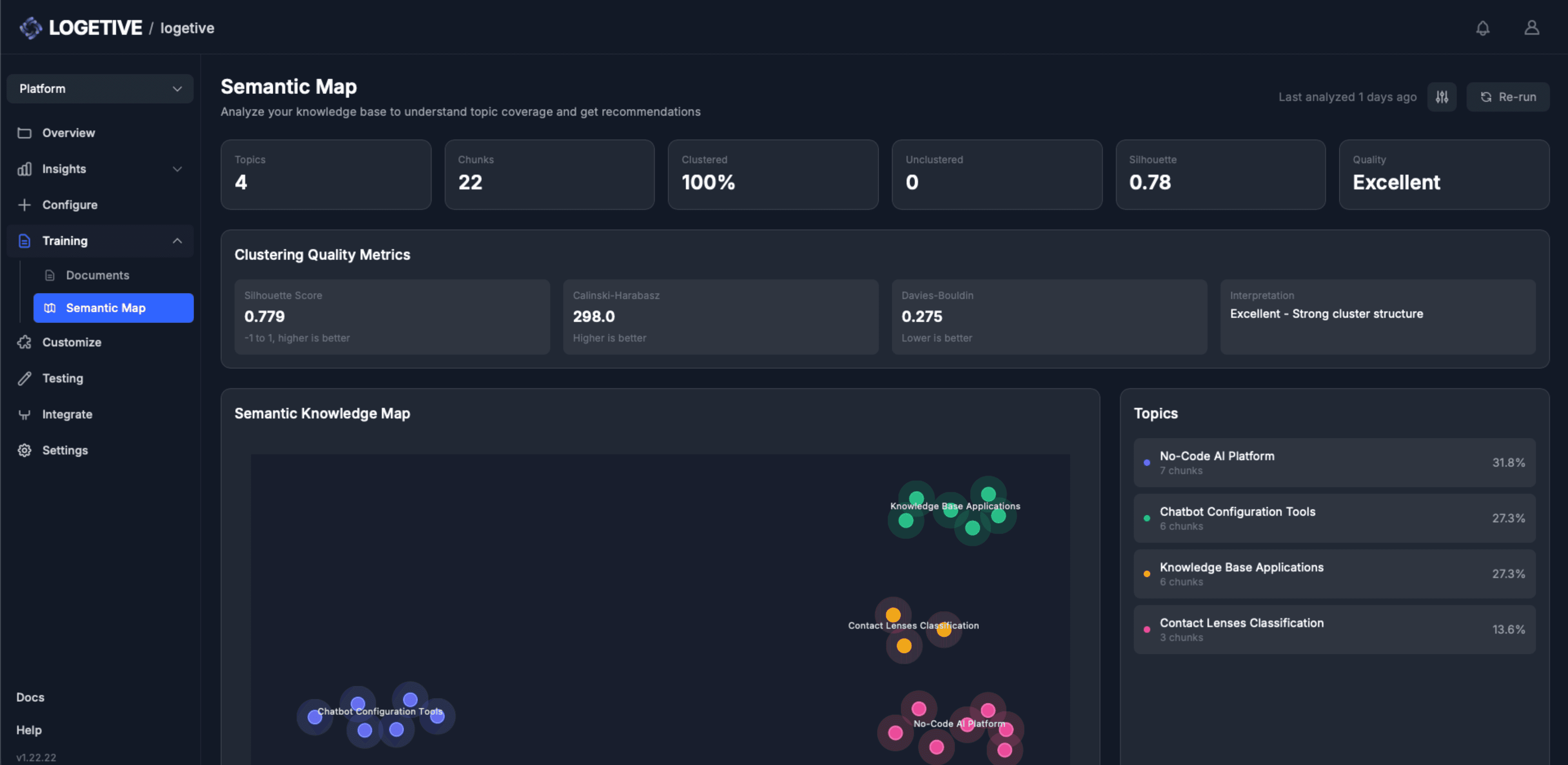Expand the Insights menu chevron
1568x765 pixels.
pyautogui.click(x=177, y=169)
